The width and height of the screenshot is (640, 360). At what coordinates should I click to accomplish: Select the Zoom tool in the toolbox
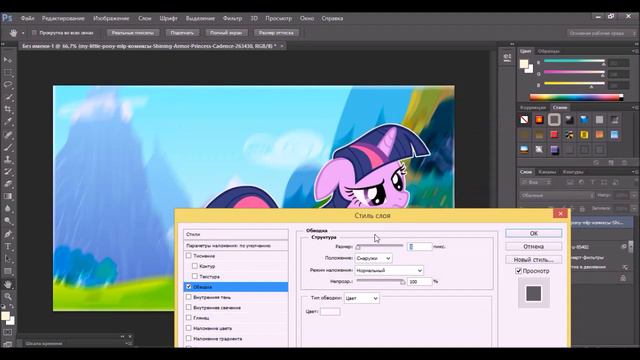[x=8, y=296]
